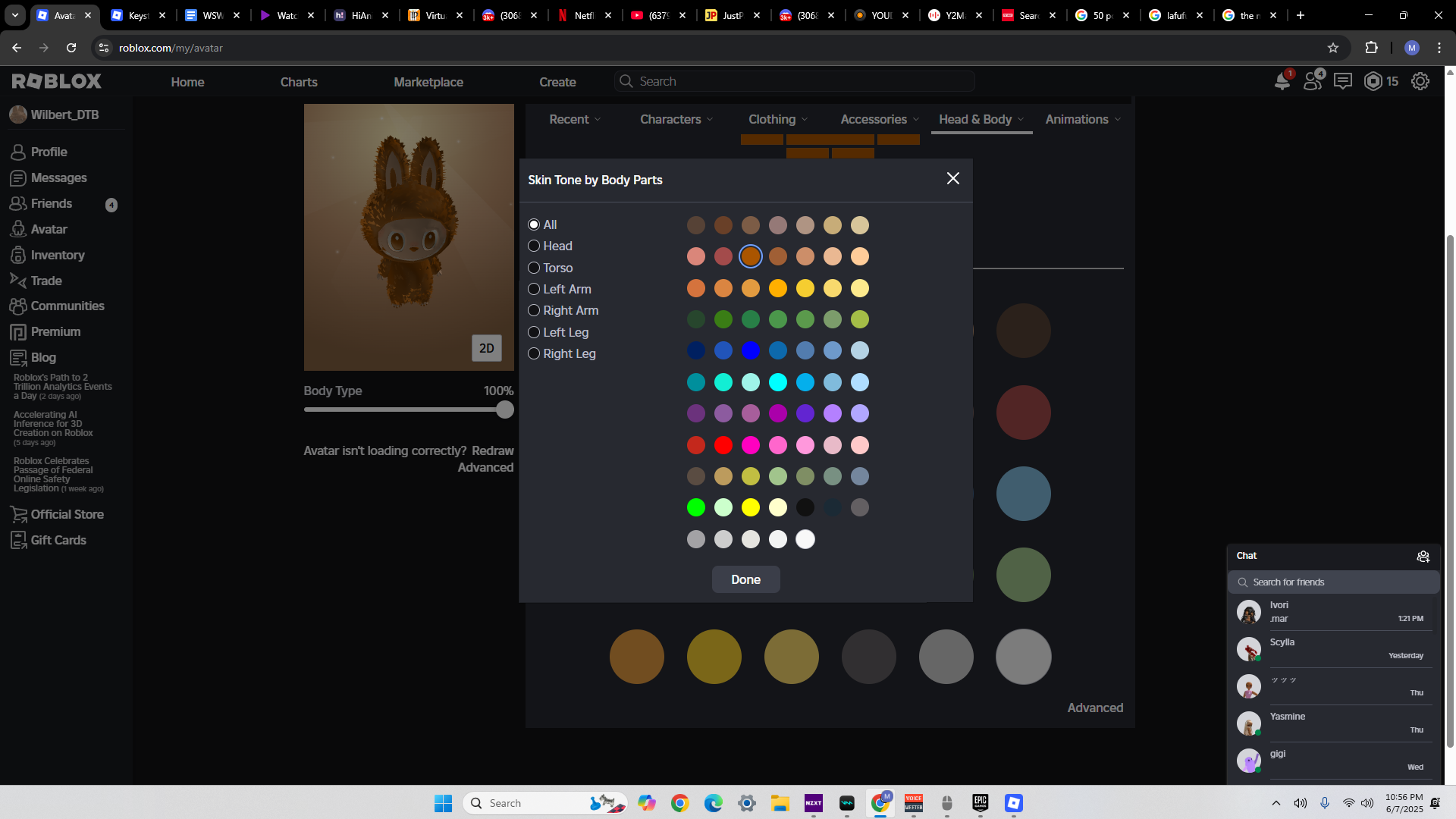The image size is (1456, 819).
Task: Open the Official Store sidebar icon
Action: 18,515
